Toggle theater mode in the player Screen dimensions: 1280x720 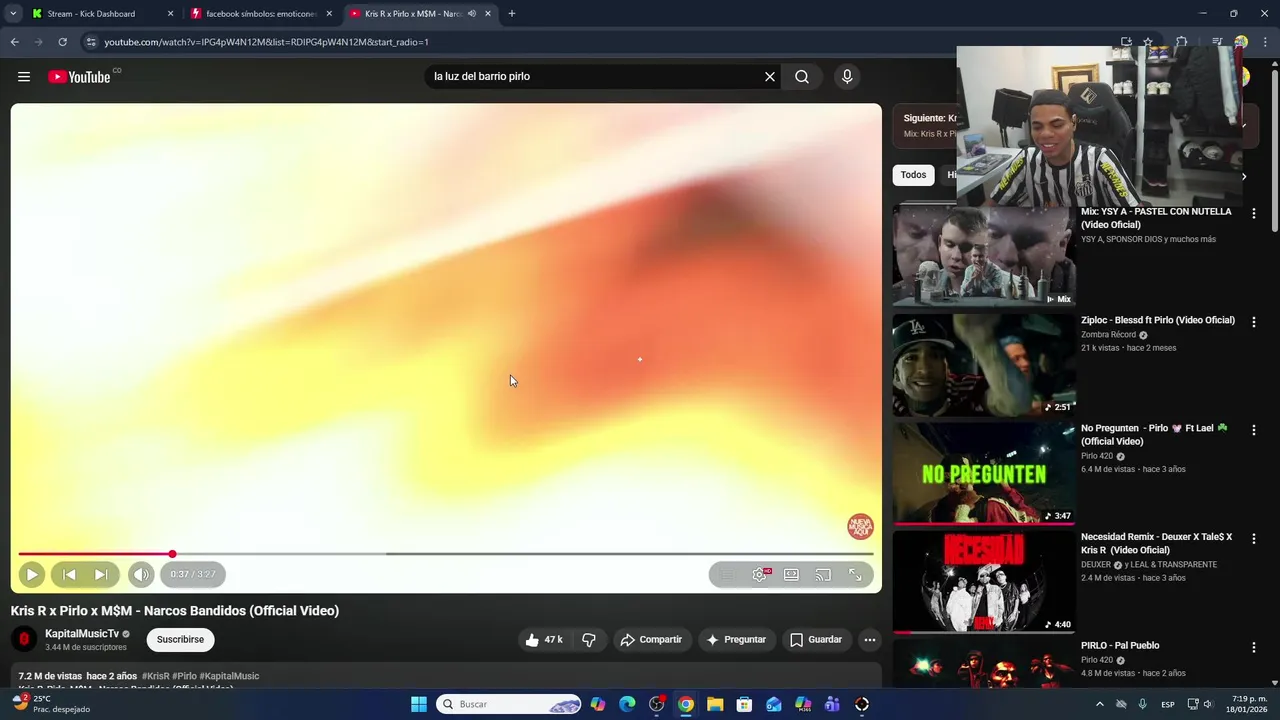[x=791, y=574]
